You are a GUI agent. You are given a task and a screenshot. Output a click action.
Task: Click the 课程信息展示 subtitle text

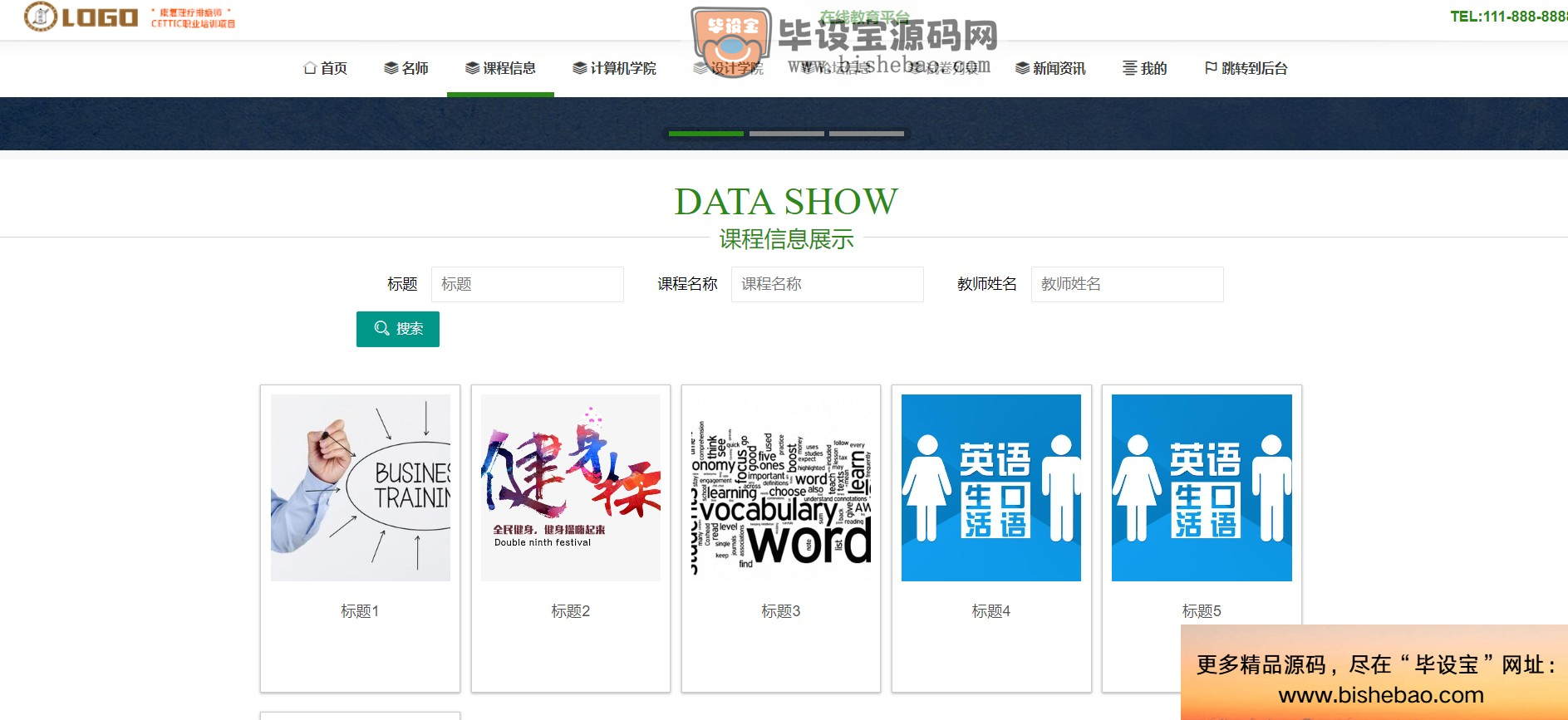coord(786,239)
